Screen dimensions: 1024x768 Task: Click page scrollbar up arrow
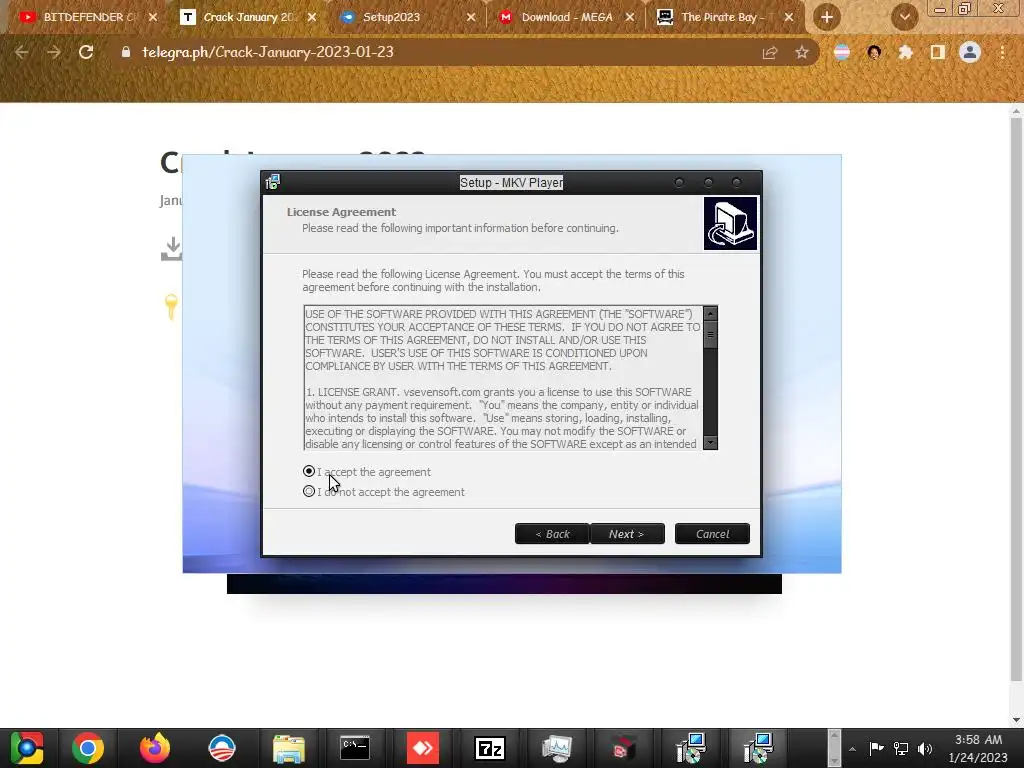click(1016, 110)
